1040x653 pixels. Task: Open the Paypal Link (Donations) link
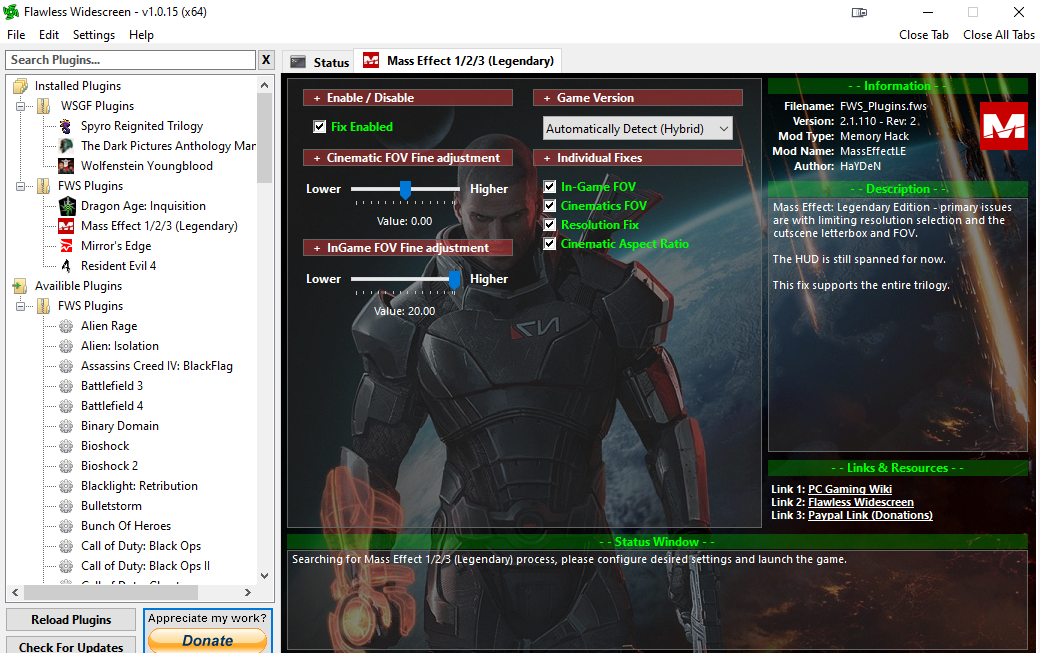tap(870, 515)
